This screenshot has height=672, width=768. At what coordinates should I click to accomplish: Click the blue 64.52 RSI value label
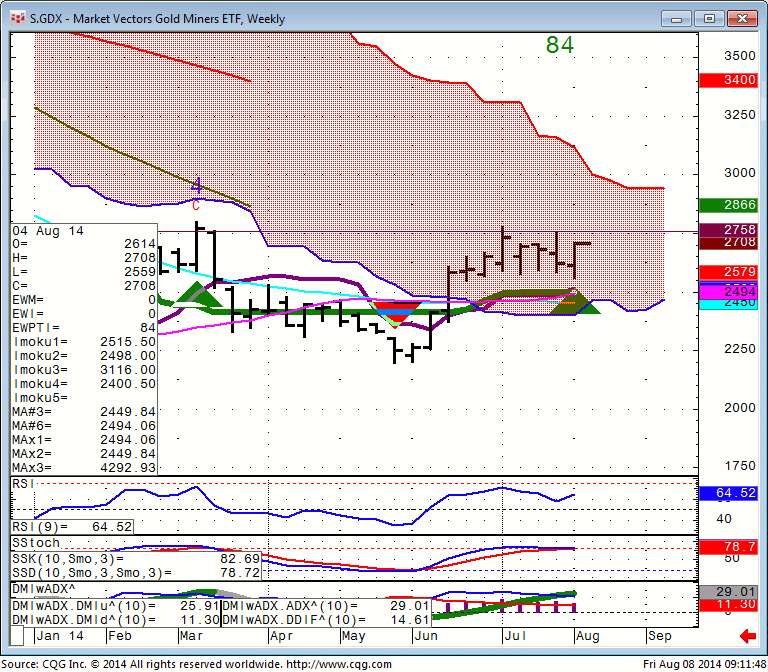(x=728, y=493)
